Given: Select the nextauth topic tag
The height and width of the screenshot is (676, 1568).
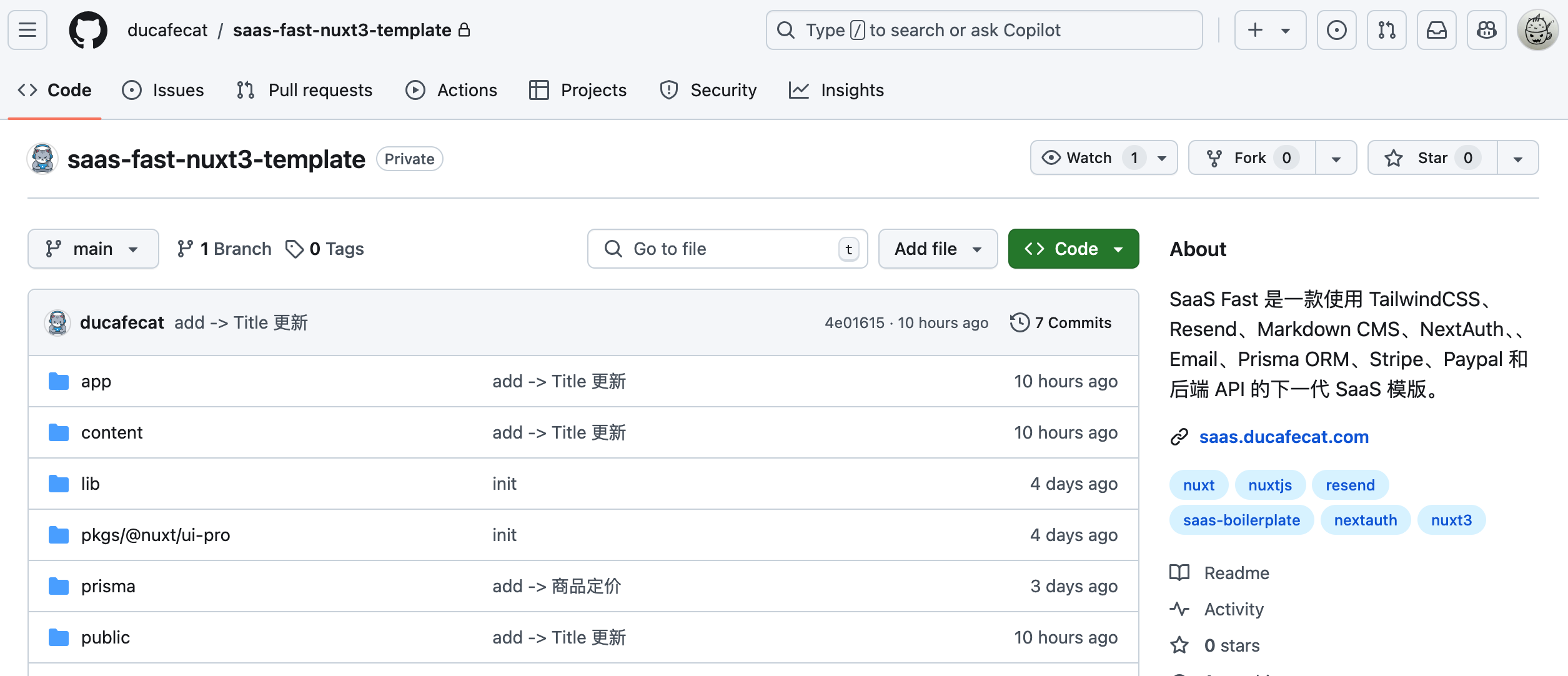Looking at the screenshot, I should [1366, 520].
